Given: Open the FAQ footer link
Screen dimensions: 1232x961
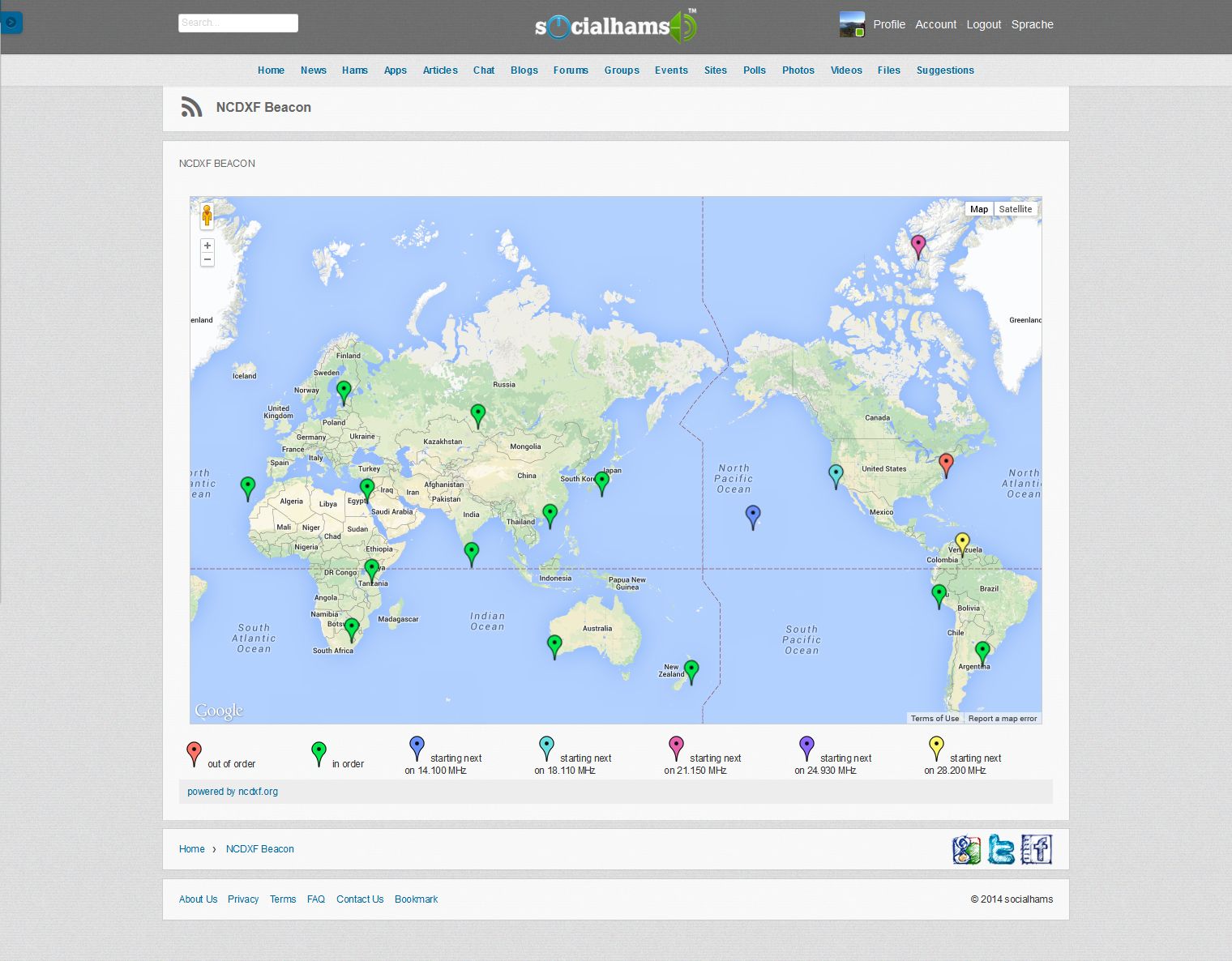Looking at the screenshot, I should tap(316, 899).
